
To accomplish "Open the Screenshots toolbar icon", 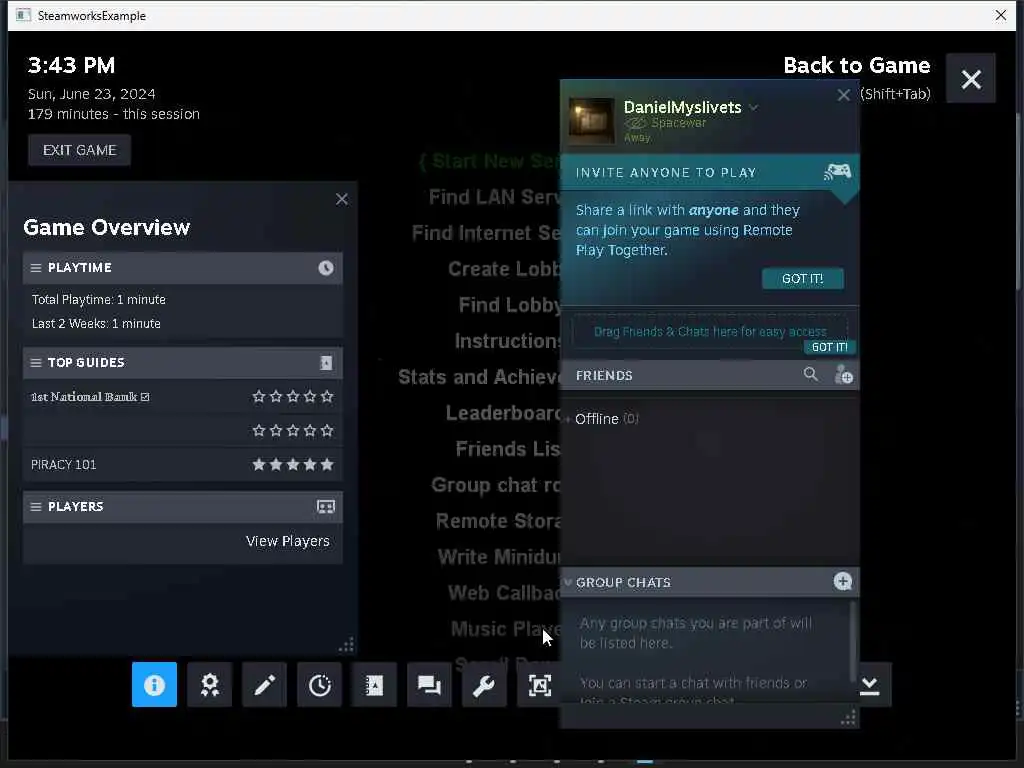I will pos(539,684).
